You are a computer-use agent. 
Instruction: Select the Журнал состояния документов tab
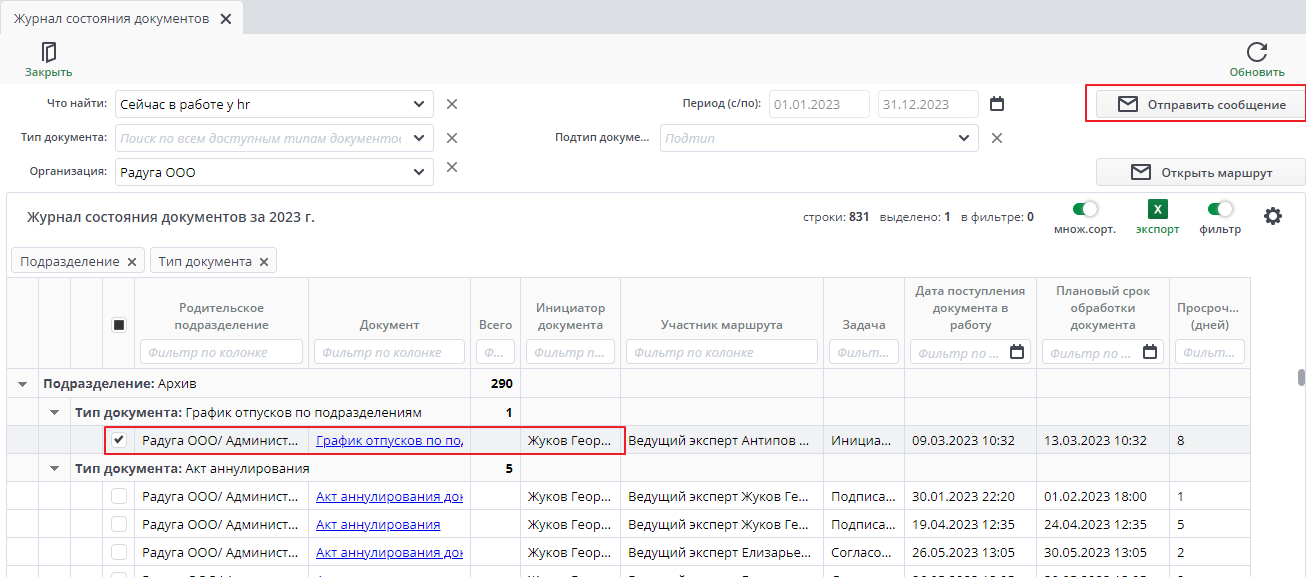(111, 19)
